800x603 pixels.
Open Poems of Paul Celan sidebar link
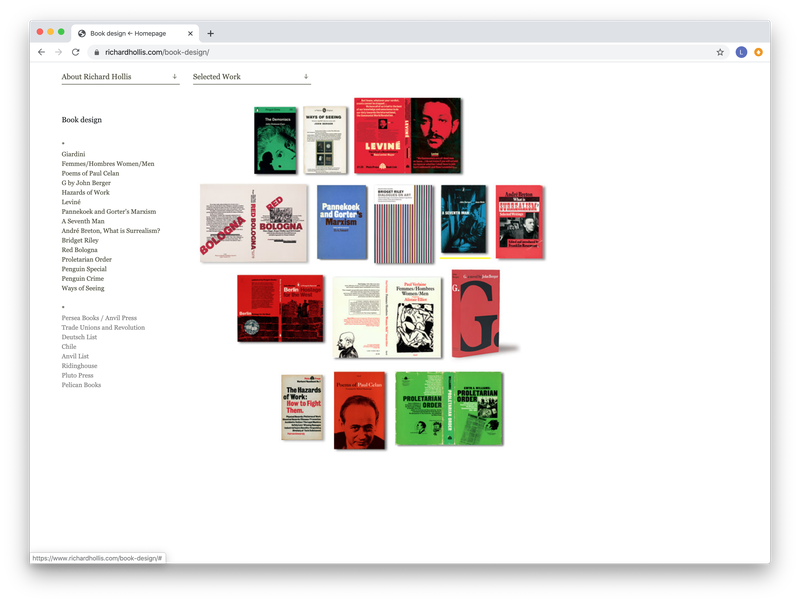click(x=90, y=173)
